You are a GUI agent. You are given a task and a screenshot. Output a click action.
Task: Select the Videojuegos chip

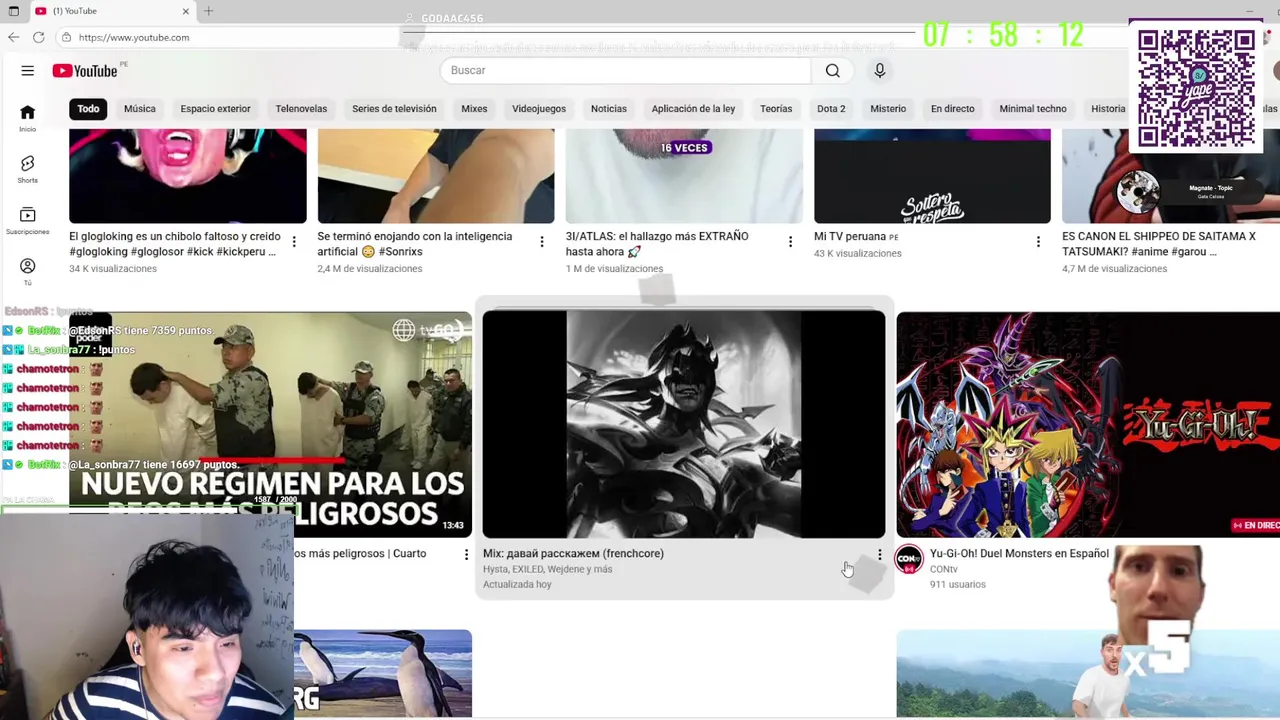click(539, 108)
